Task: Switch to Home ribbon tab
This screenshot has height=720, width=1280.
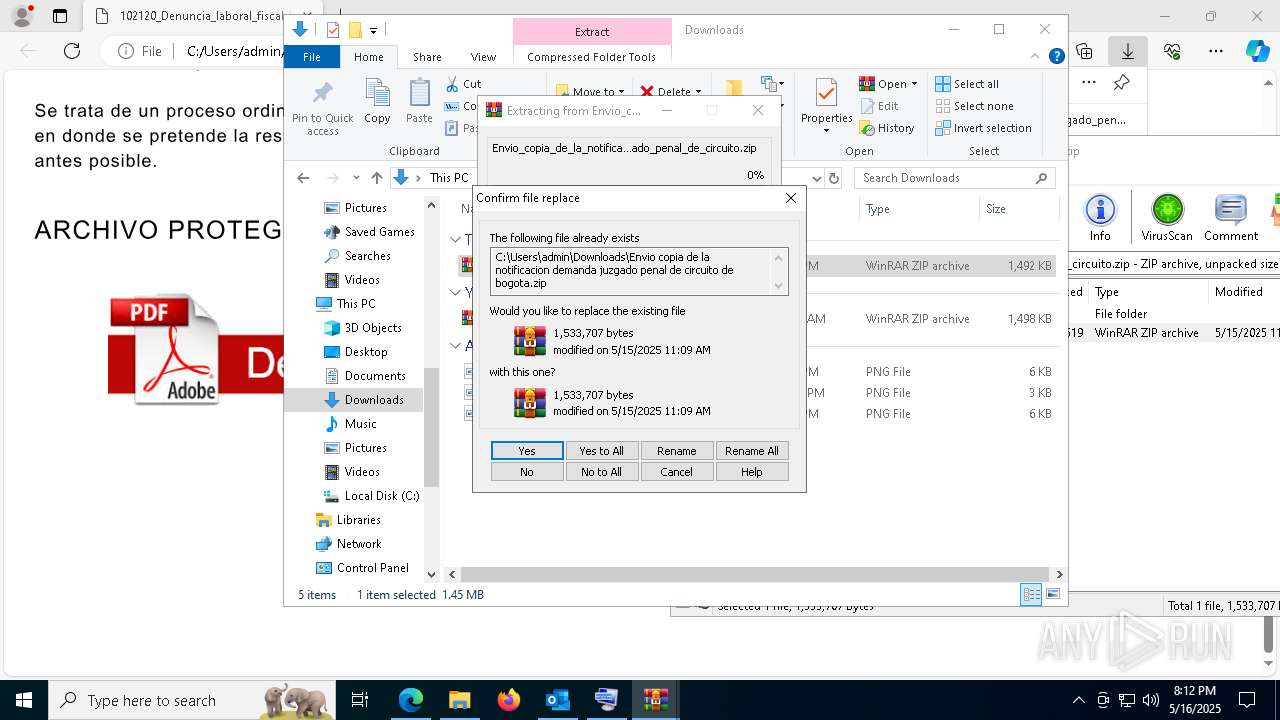Action: (368, 57)
